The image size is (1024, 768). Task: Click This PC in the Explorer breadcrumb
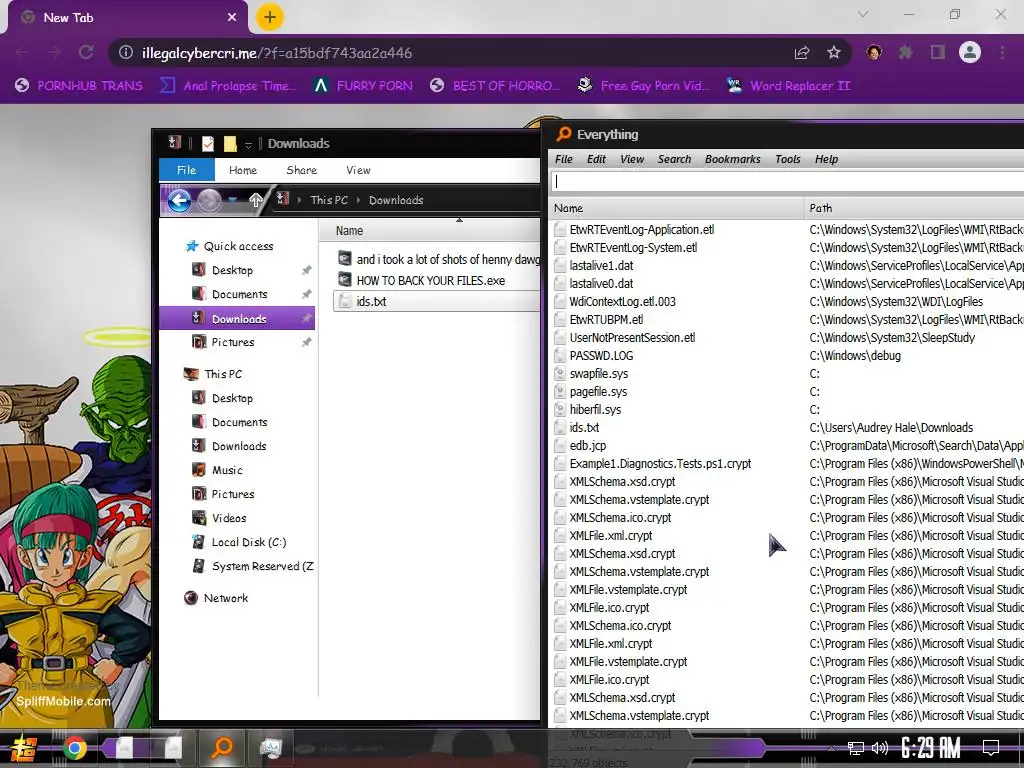pyautogui.click(x=329, y=200)
